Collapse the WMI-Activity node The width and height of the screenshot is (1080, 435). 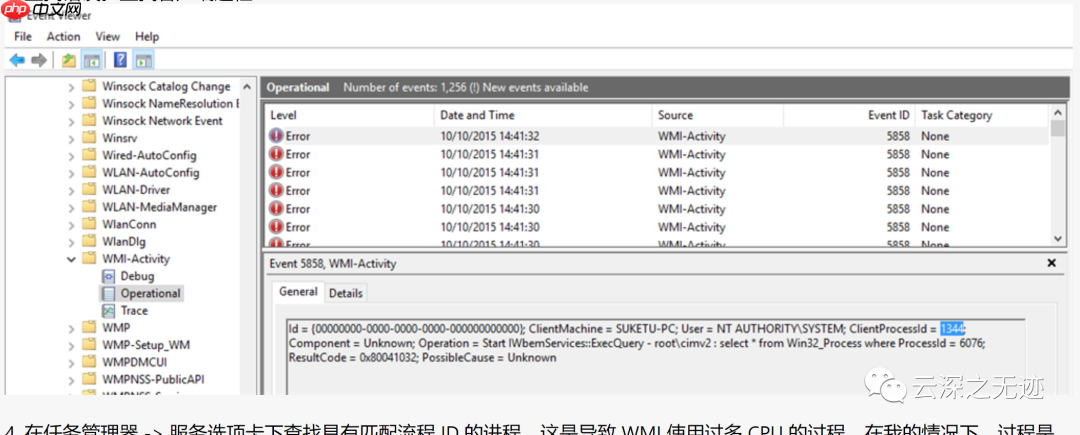(x=71, y=259)
